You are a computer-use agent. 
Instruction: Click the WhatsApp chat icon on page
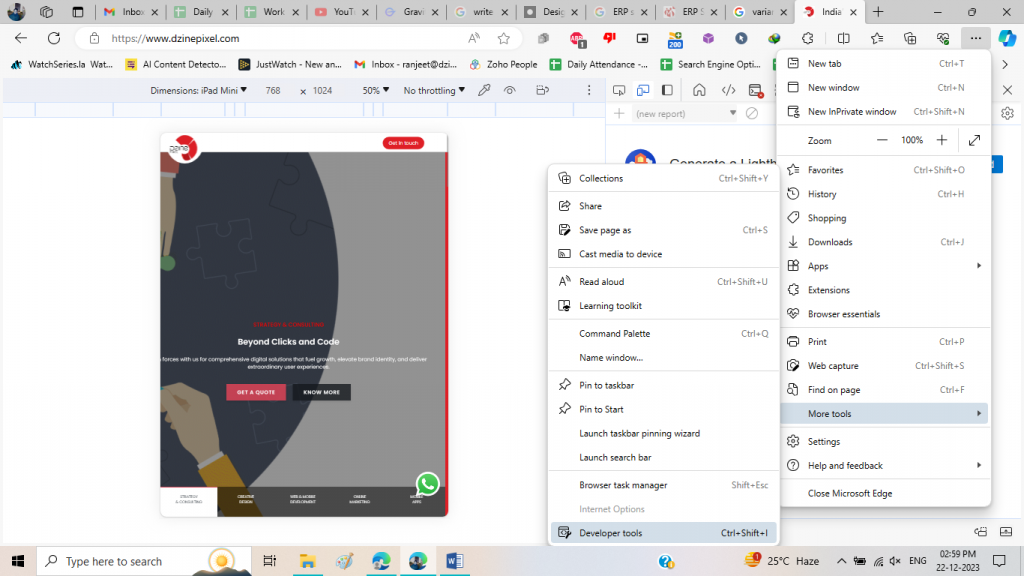tap(428, 484)
